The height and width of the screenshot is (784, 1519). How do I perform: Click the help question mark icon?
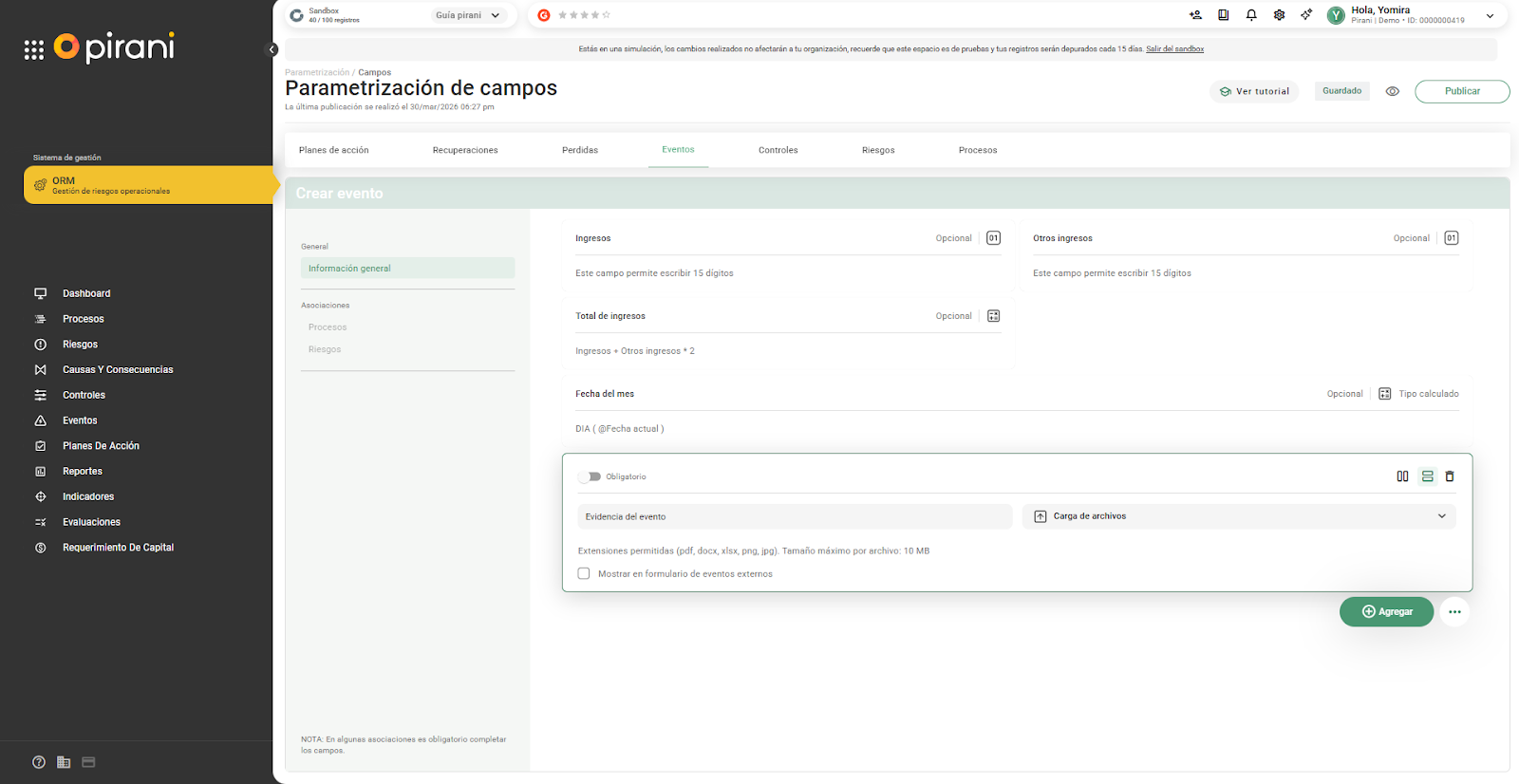(x=39, y=762)
